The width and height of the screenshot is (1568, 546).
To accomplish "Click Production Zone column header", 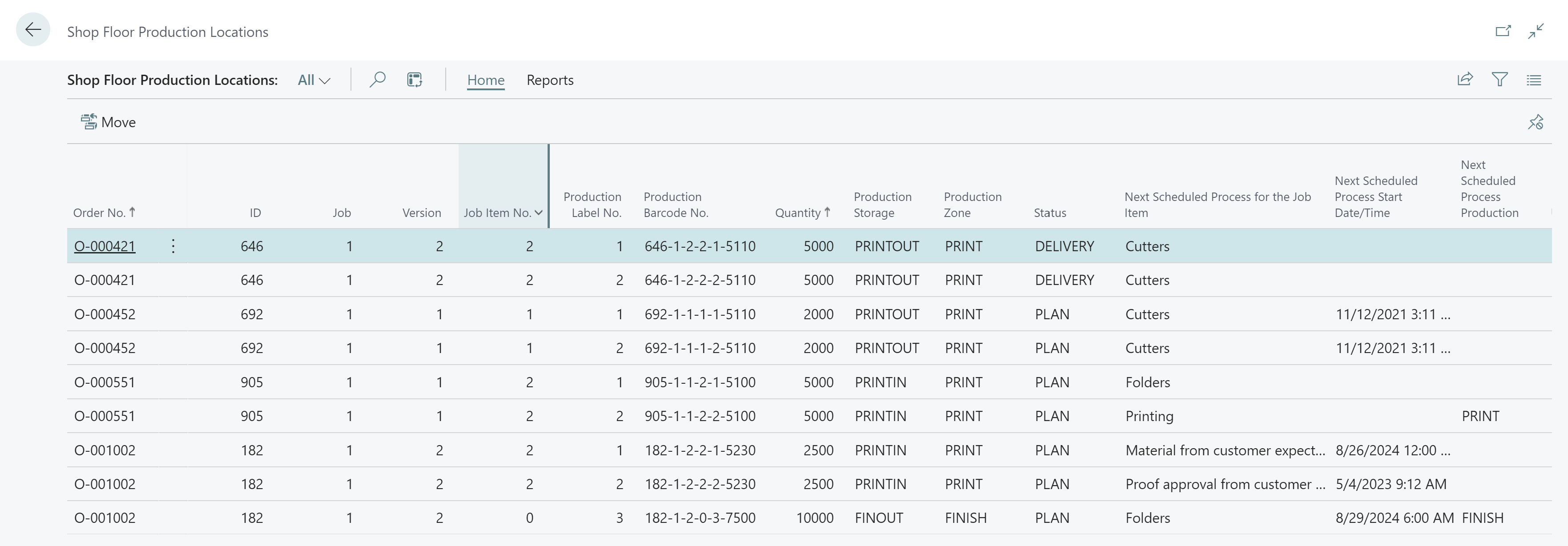I will click(972, 205).
